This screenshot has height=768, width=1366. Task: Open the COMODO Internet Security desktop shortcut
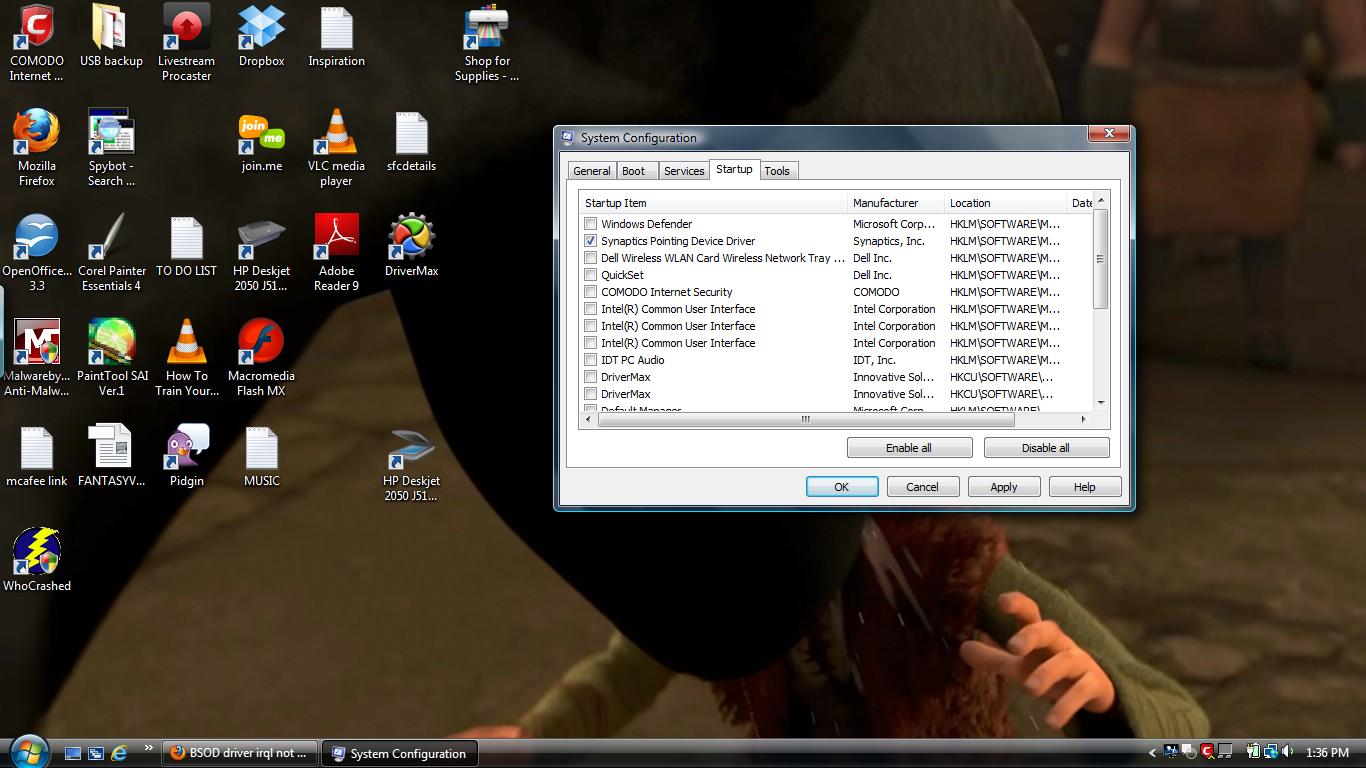click(37, 42)
